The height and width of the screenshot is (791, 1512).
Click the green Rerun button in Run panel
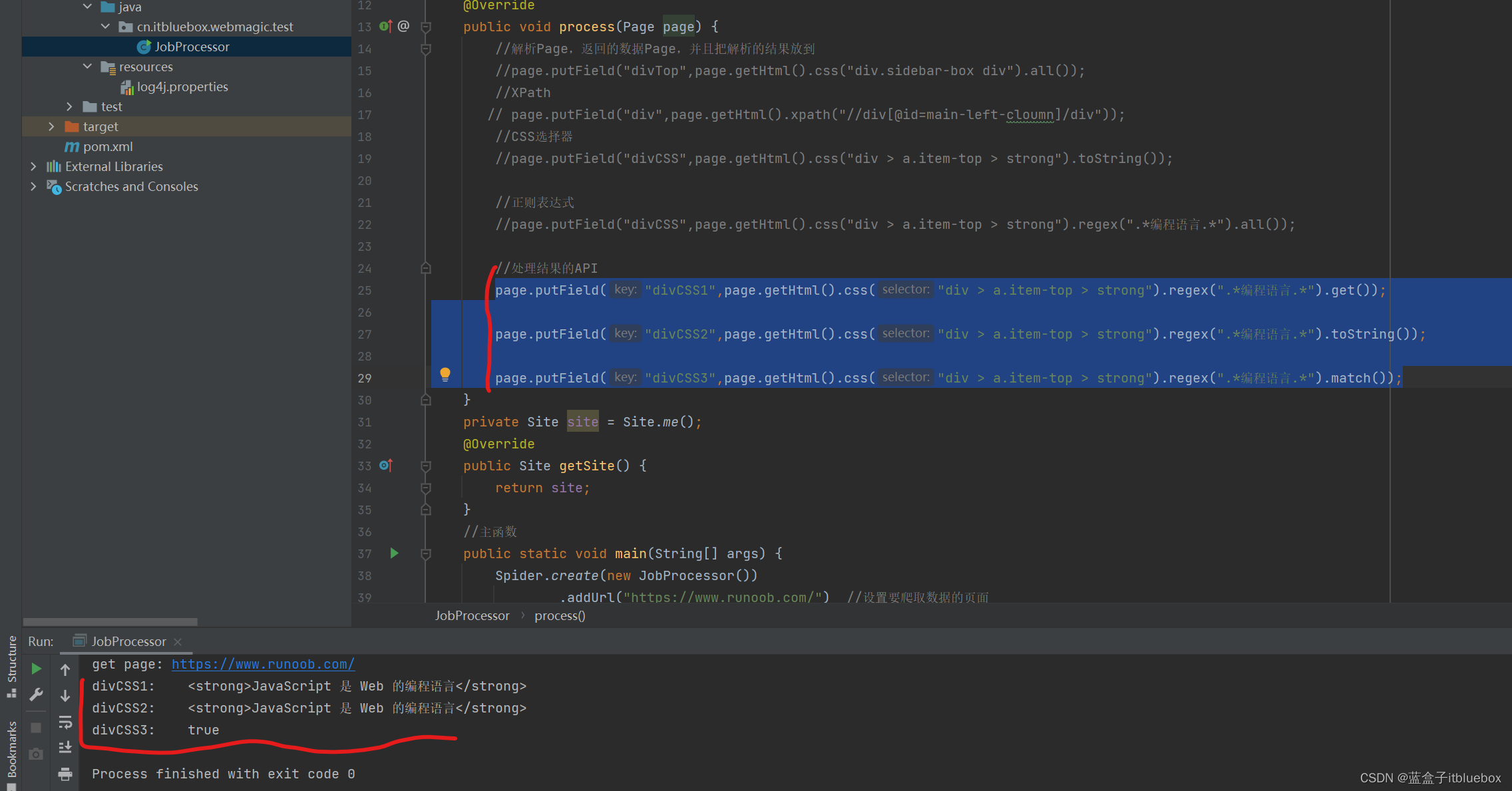37,669
